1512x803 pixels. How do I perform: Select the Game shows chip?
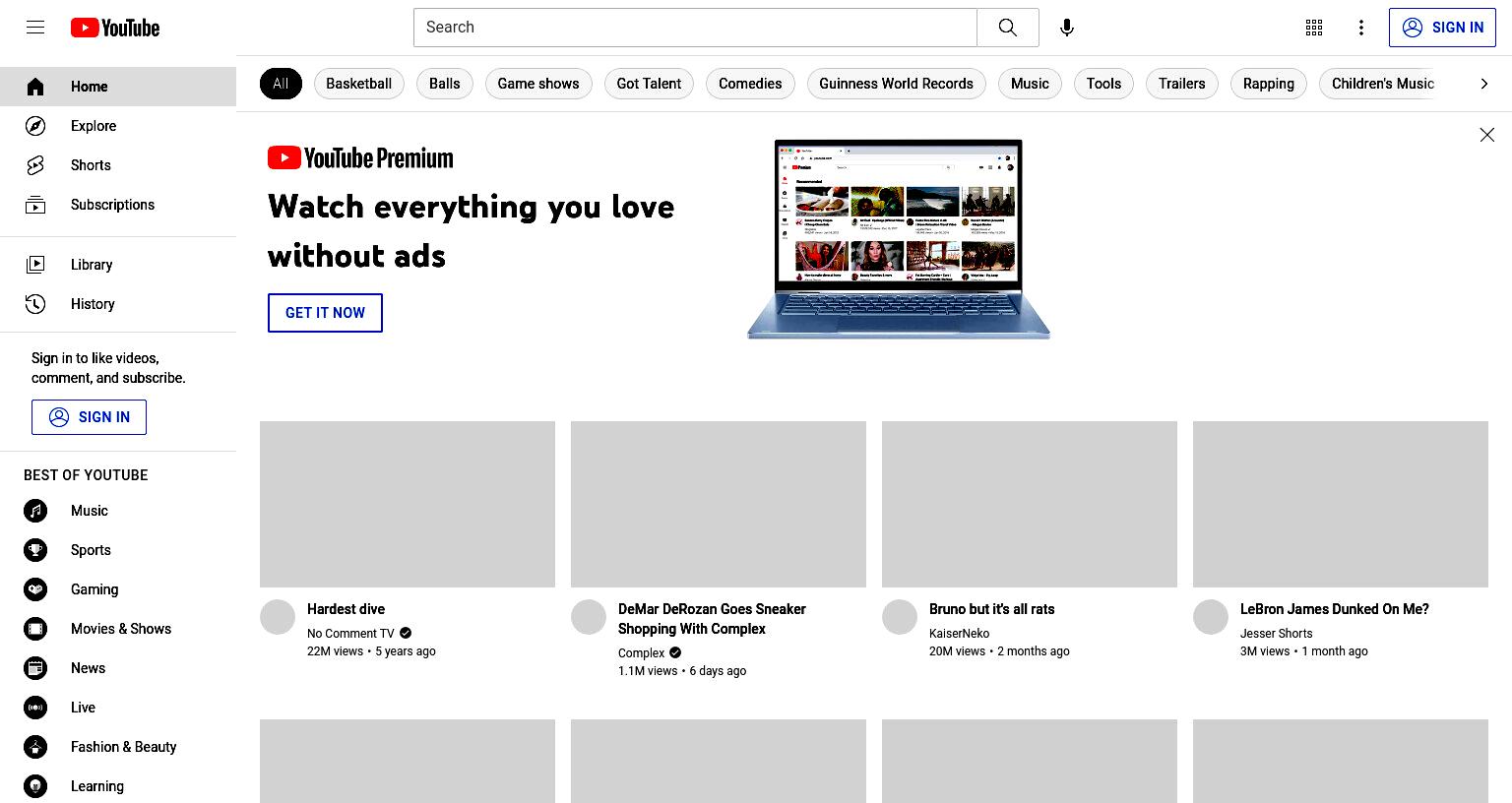point(538,84)
